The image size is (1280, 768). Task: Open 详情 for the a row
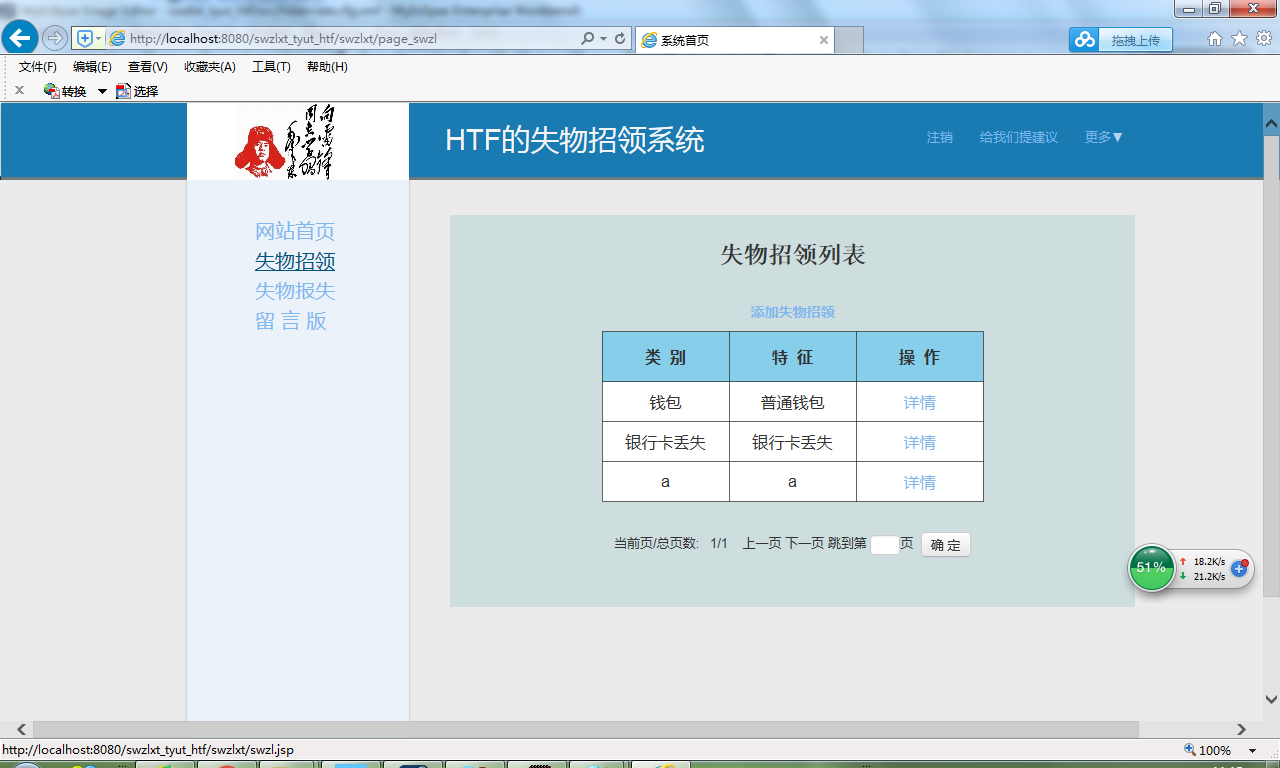pos(920,482)
